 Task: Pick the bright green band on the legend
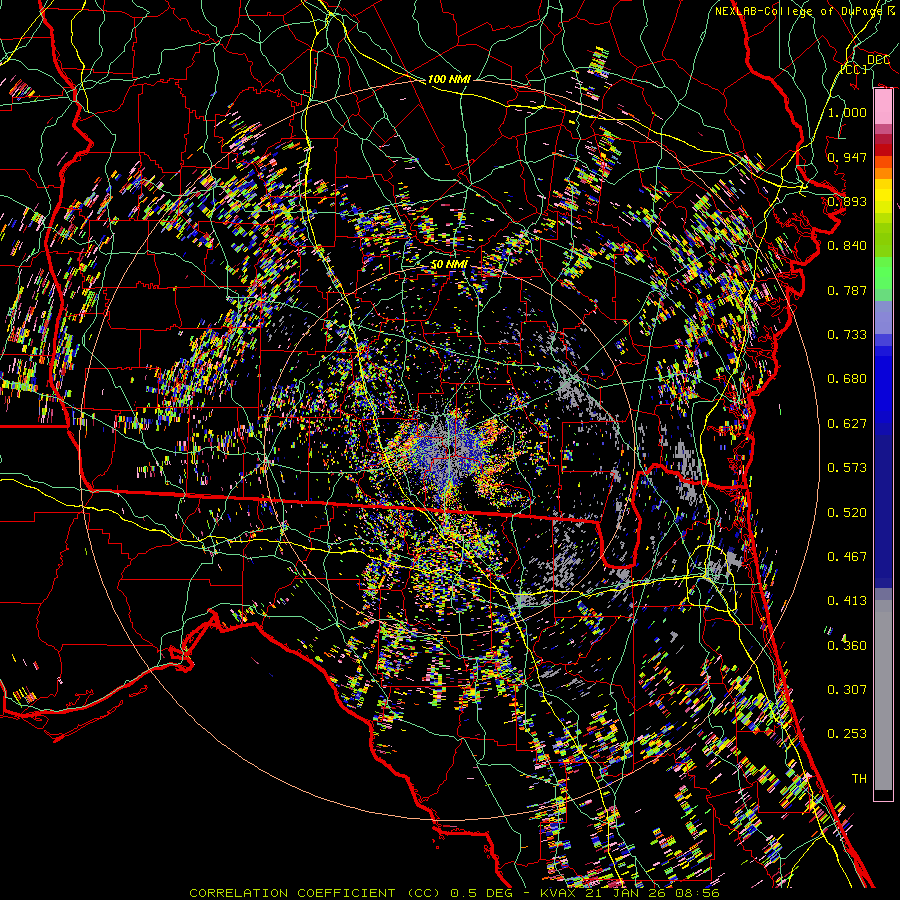883,277
